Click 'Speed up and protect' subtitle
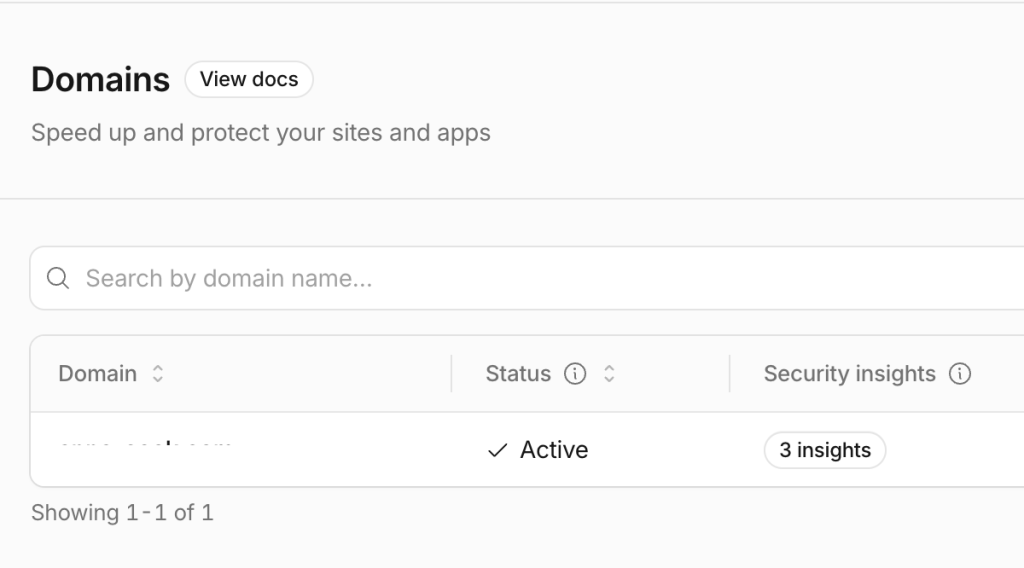The image size is (1024, 568). click(x=261, y=133)
